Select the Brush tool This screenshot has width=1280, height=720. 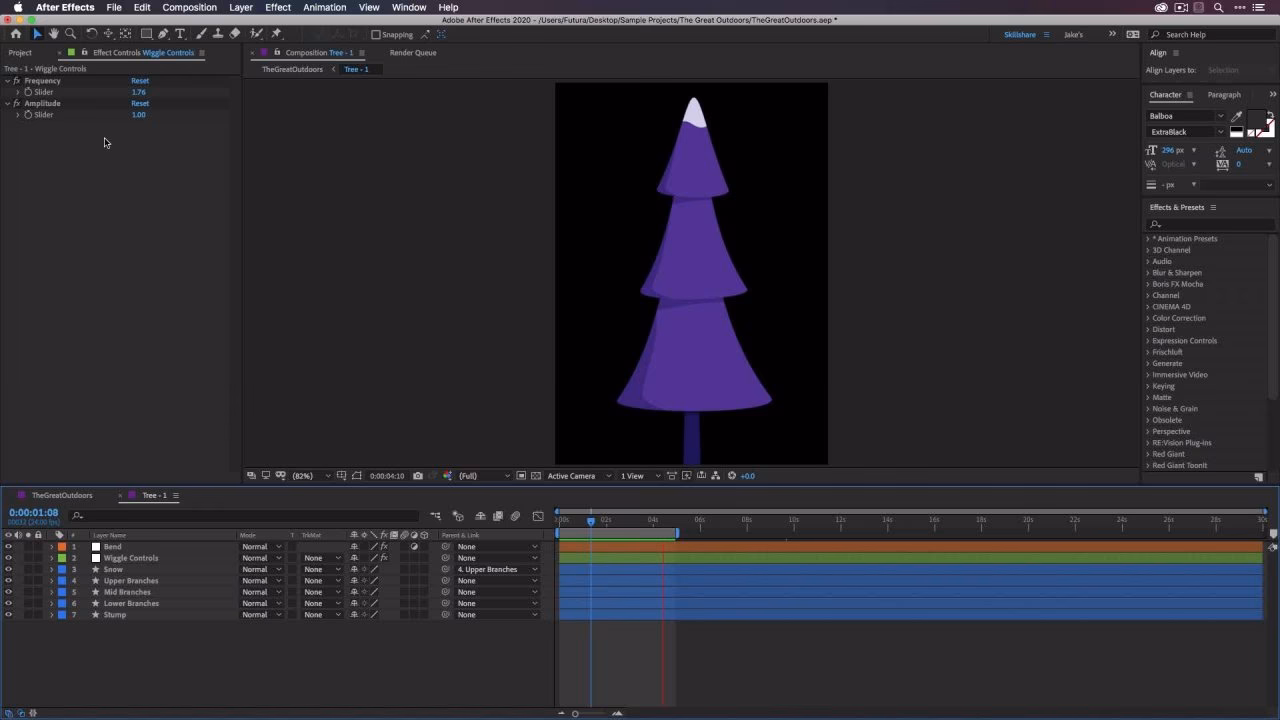coord(200,33)
